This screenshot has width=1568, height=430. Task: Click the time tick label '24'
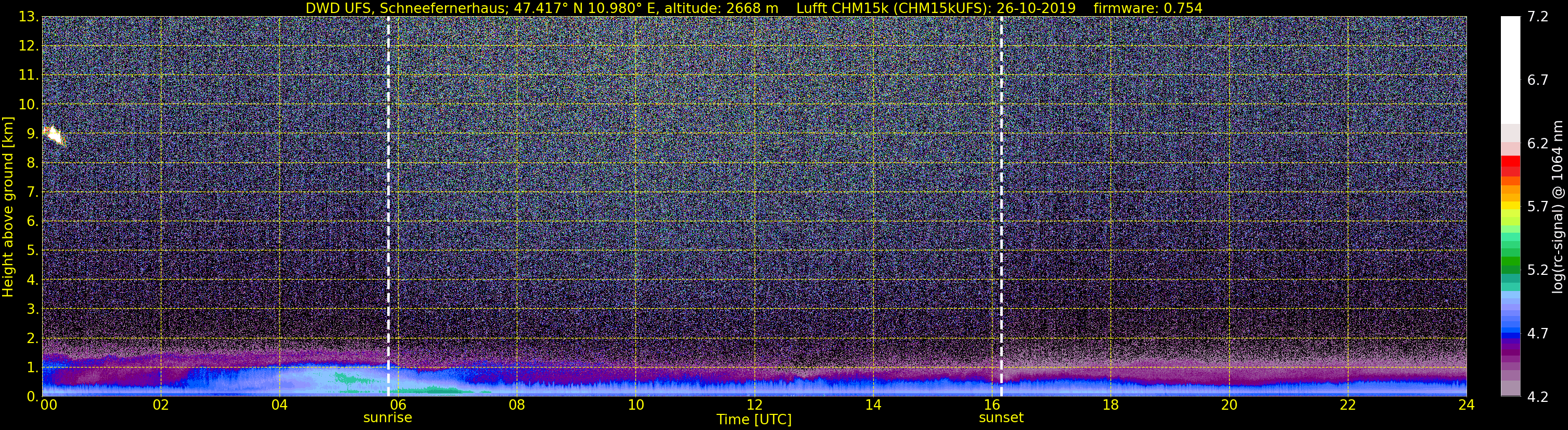click(x=1467, y=405)
